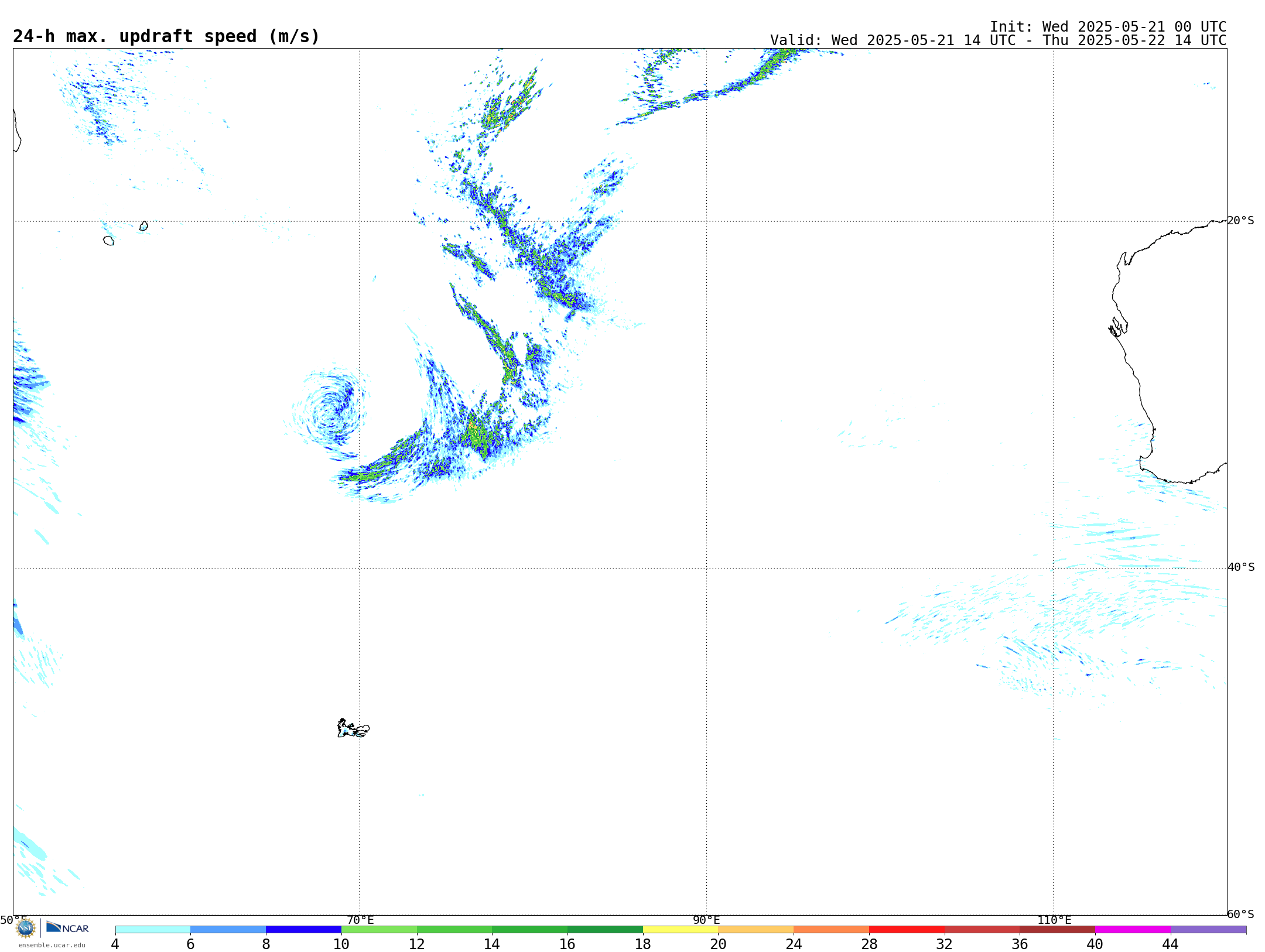This screenshot has height=952, width=1265.
Task: Click the 60°S latitude label
Action: [1241, 914]
